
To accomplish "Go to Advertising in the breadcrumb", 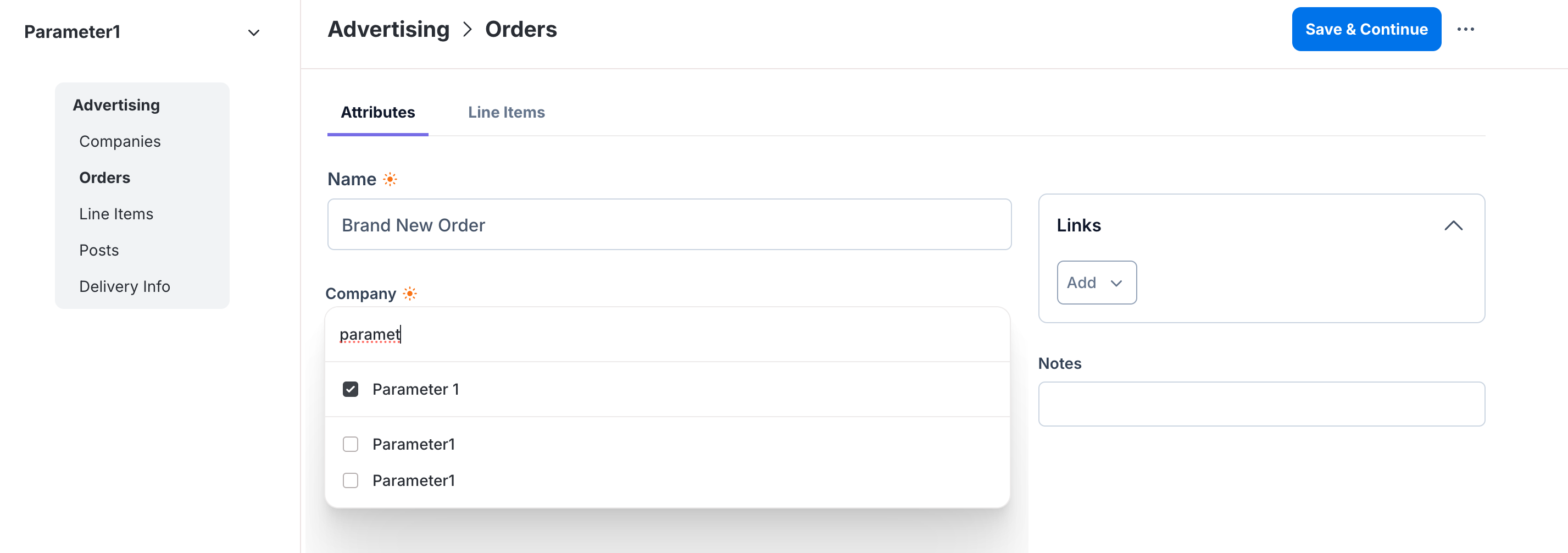I will pyautogui.click(x=388, y=29).
